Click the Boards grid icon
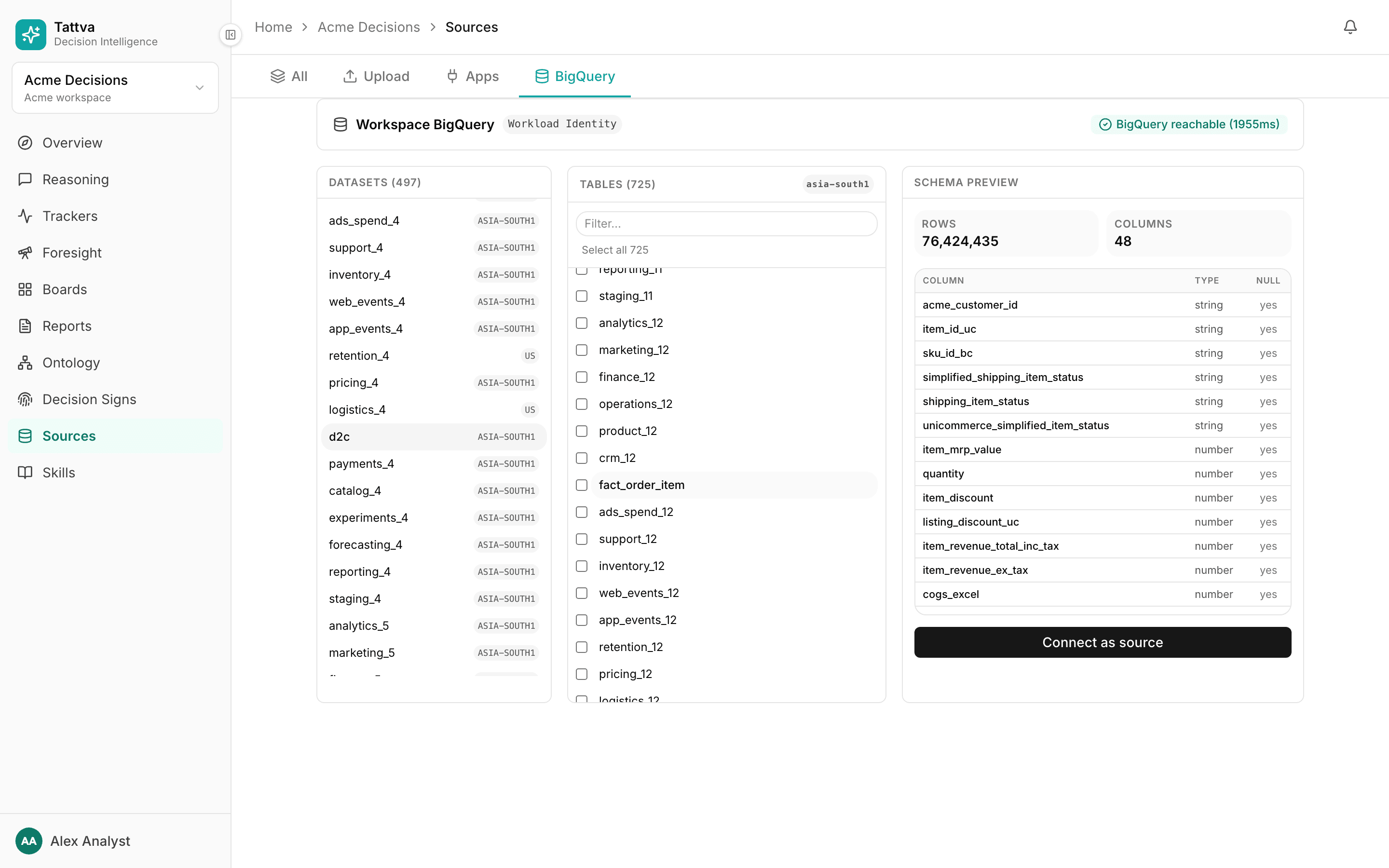Screen dimensions: 1389x868 [x=25, y=289]
